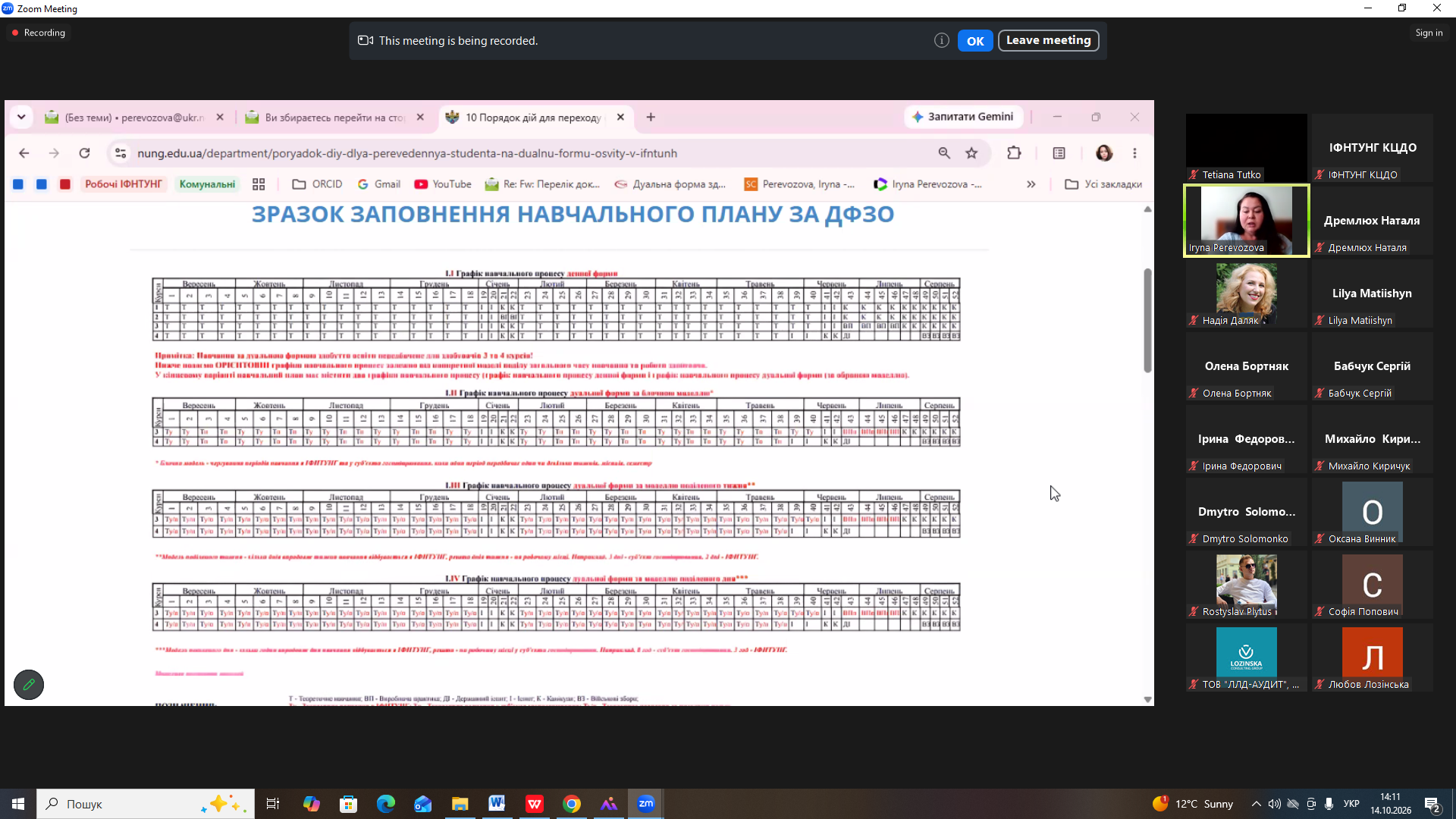Click the OK button in the recording notice
The height and width of the screenshot is (819, 1456).
click(975, 41)
